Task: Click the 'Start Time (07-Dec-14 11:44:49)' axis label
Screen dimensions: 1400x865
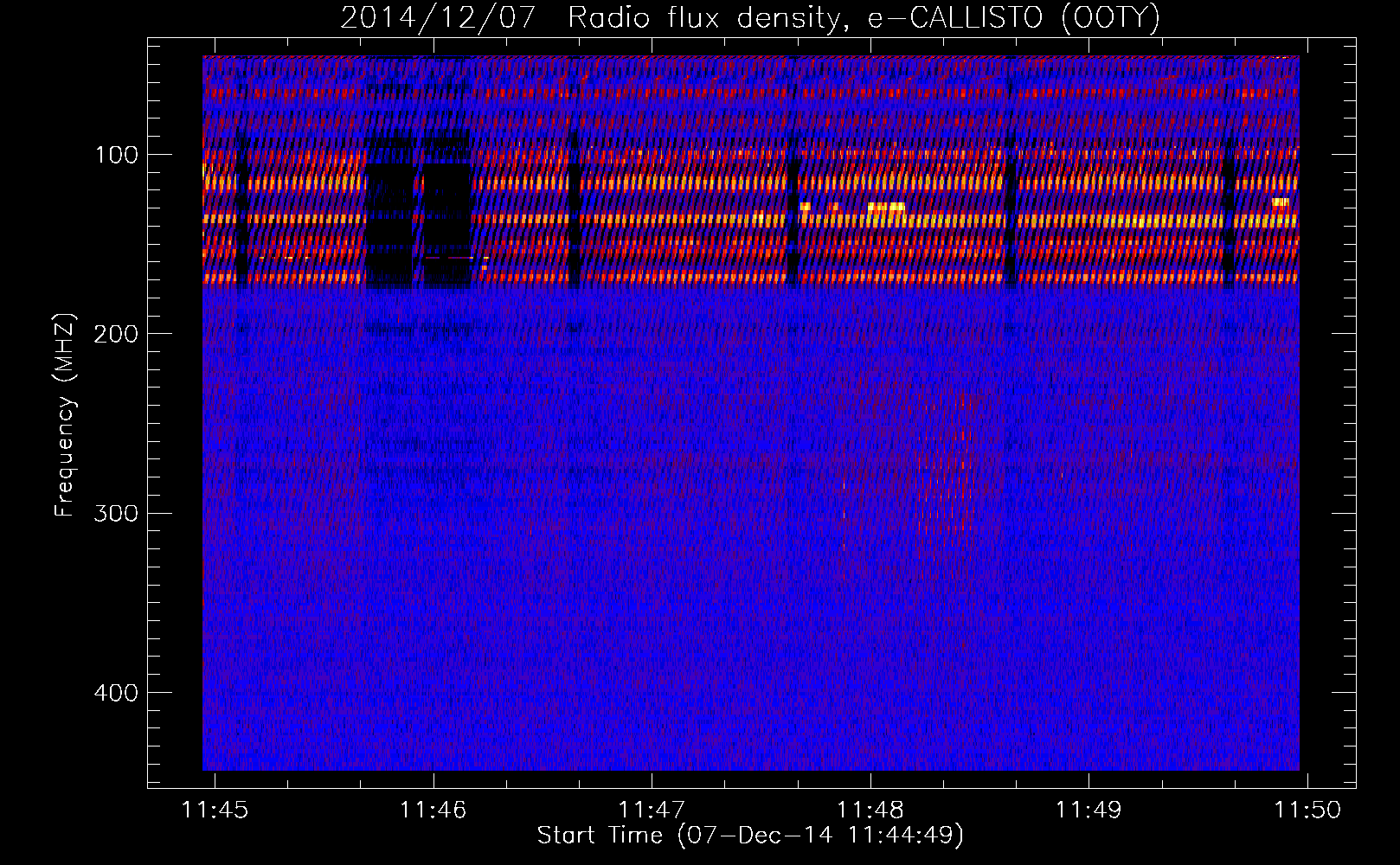Action: [750, 836]
